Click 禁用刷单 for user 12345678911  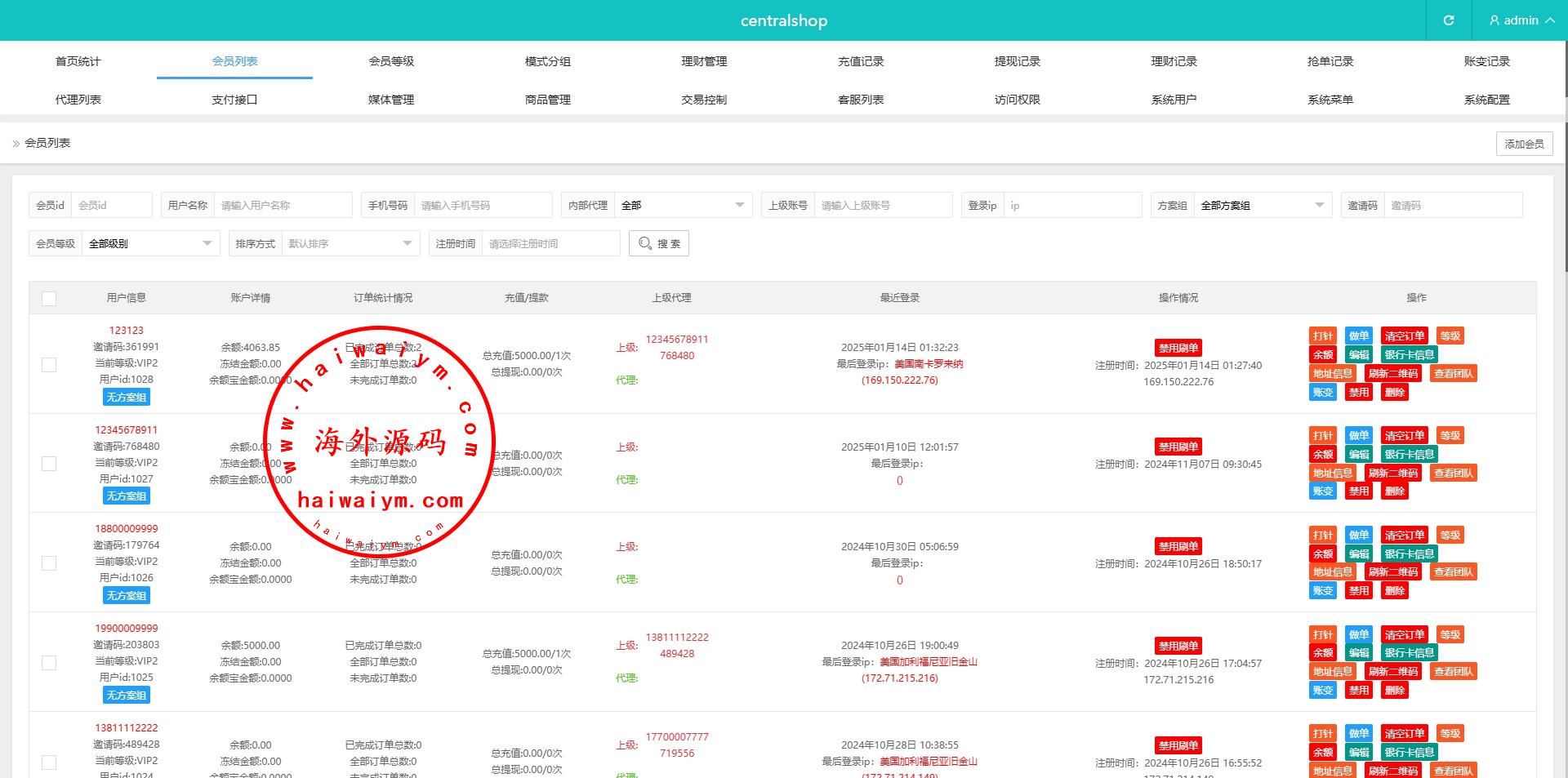pos(1178,447)
